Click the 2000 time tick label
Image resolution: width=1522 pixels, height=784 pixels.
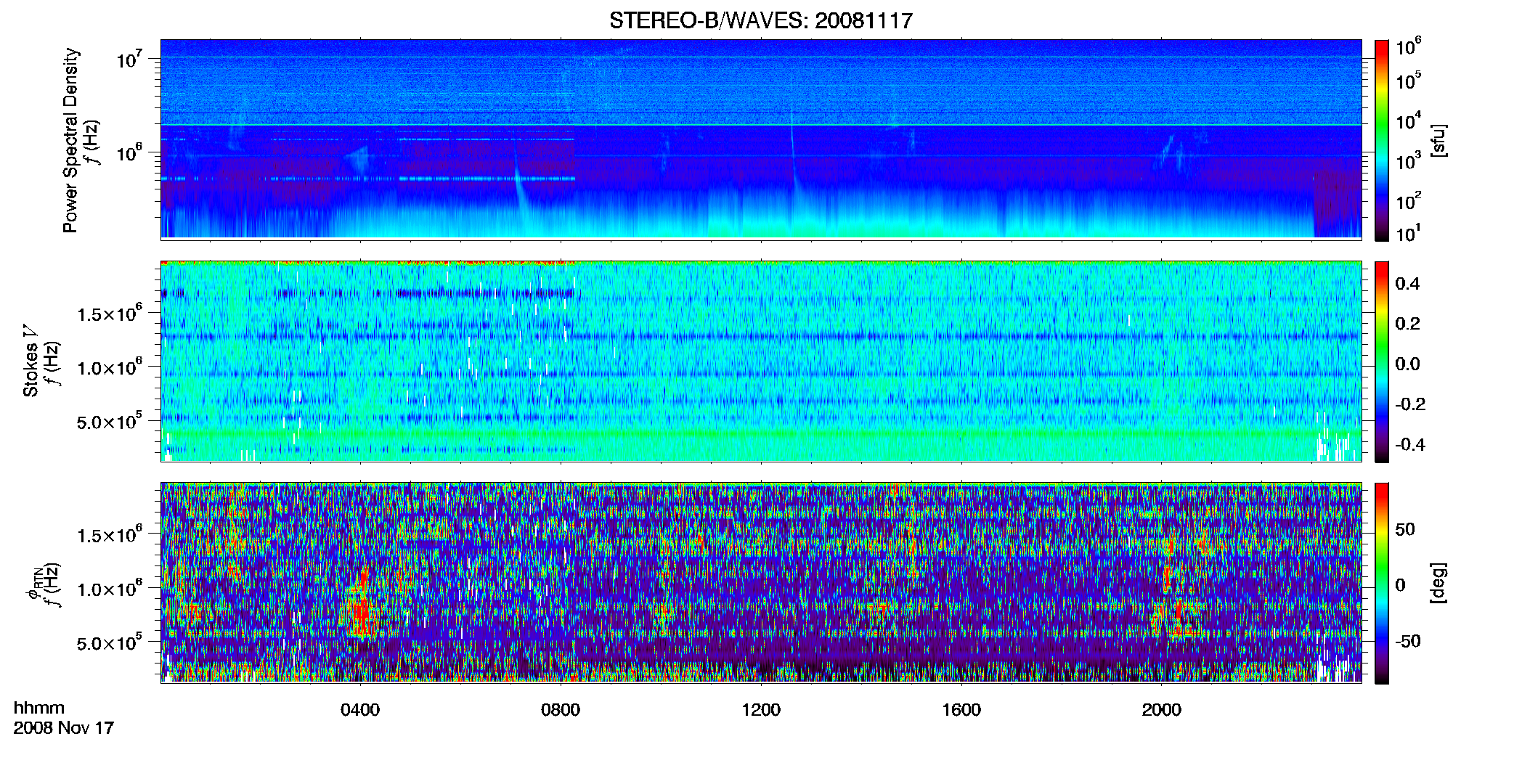click(x=1162, y=709)
